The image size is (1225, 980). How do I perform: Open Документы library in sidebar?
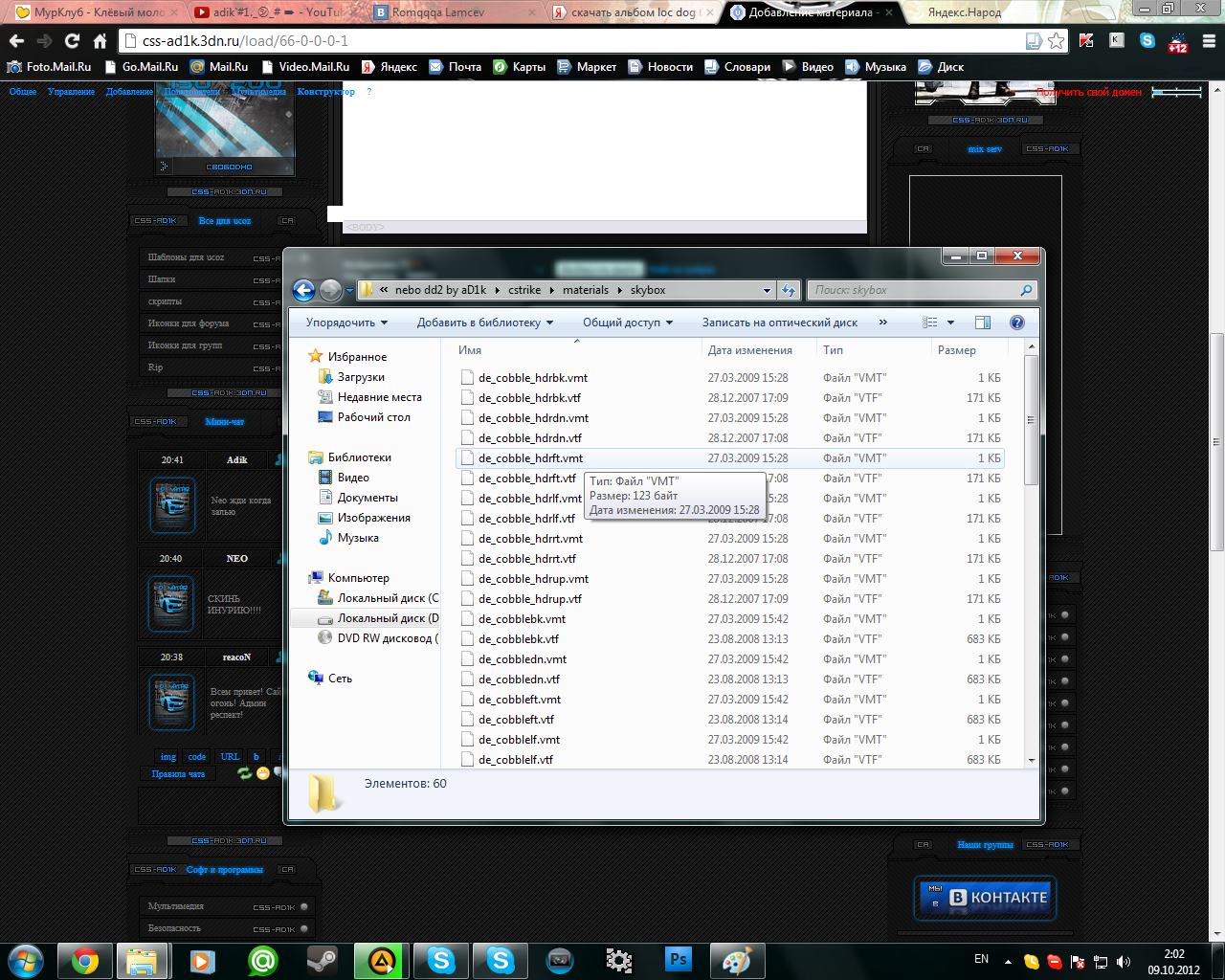(367, 498)
